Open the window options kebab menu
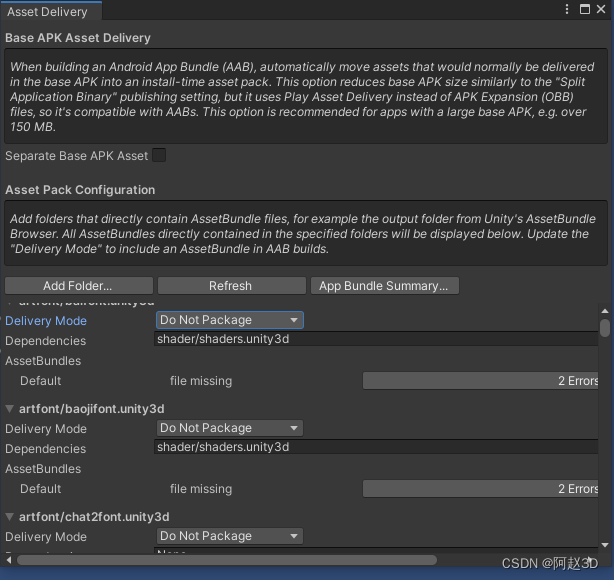Viewport: 614px width, 580px height. click(567, 9)
